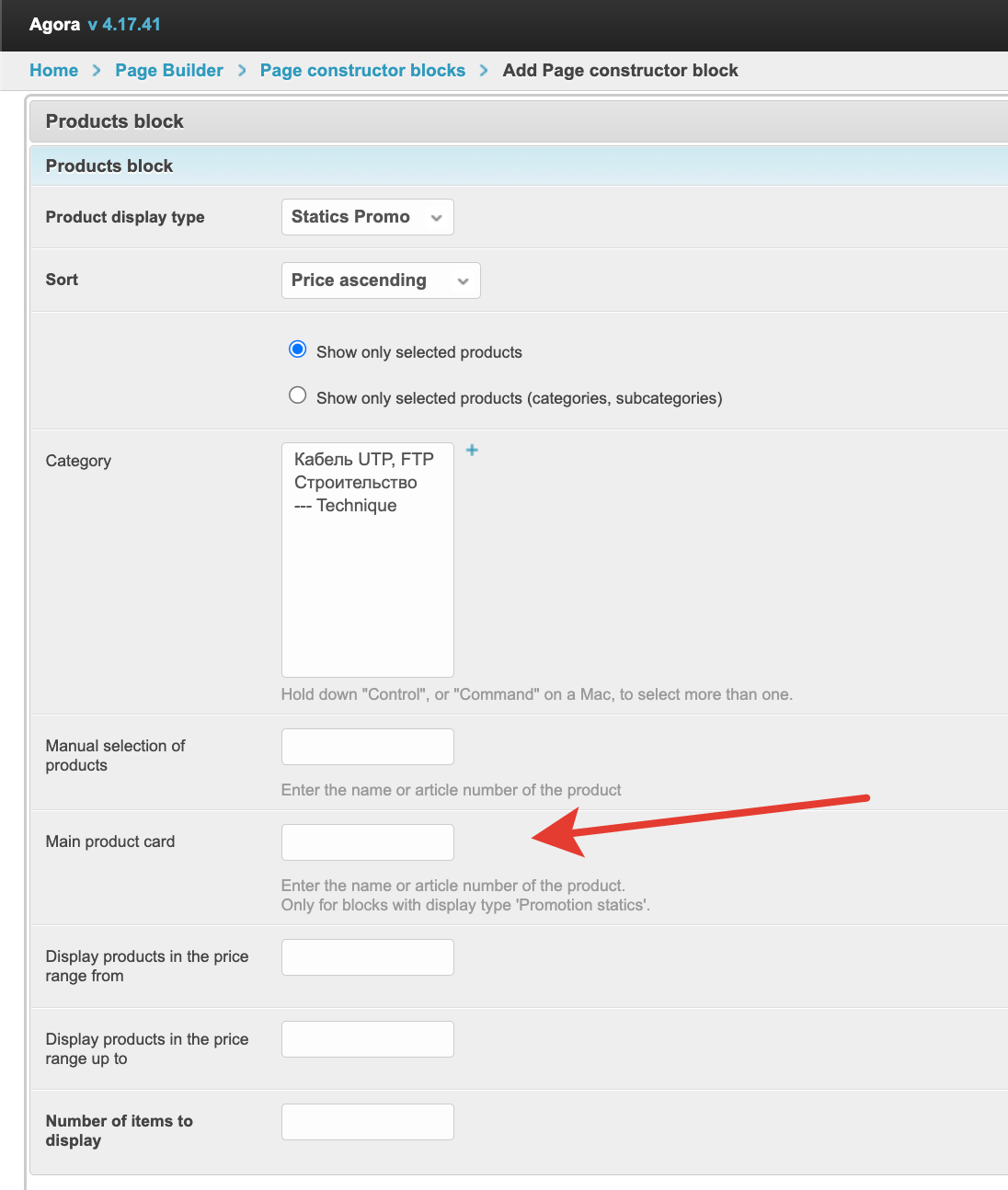Click the Number of items to display field
Image resolution: width=1008 pixels, height=1190 pixels.
pos(367,1122)
